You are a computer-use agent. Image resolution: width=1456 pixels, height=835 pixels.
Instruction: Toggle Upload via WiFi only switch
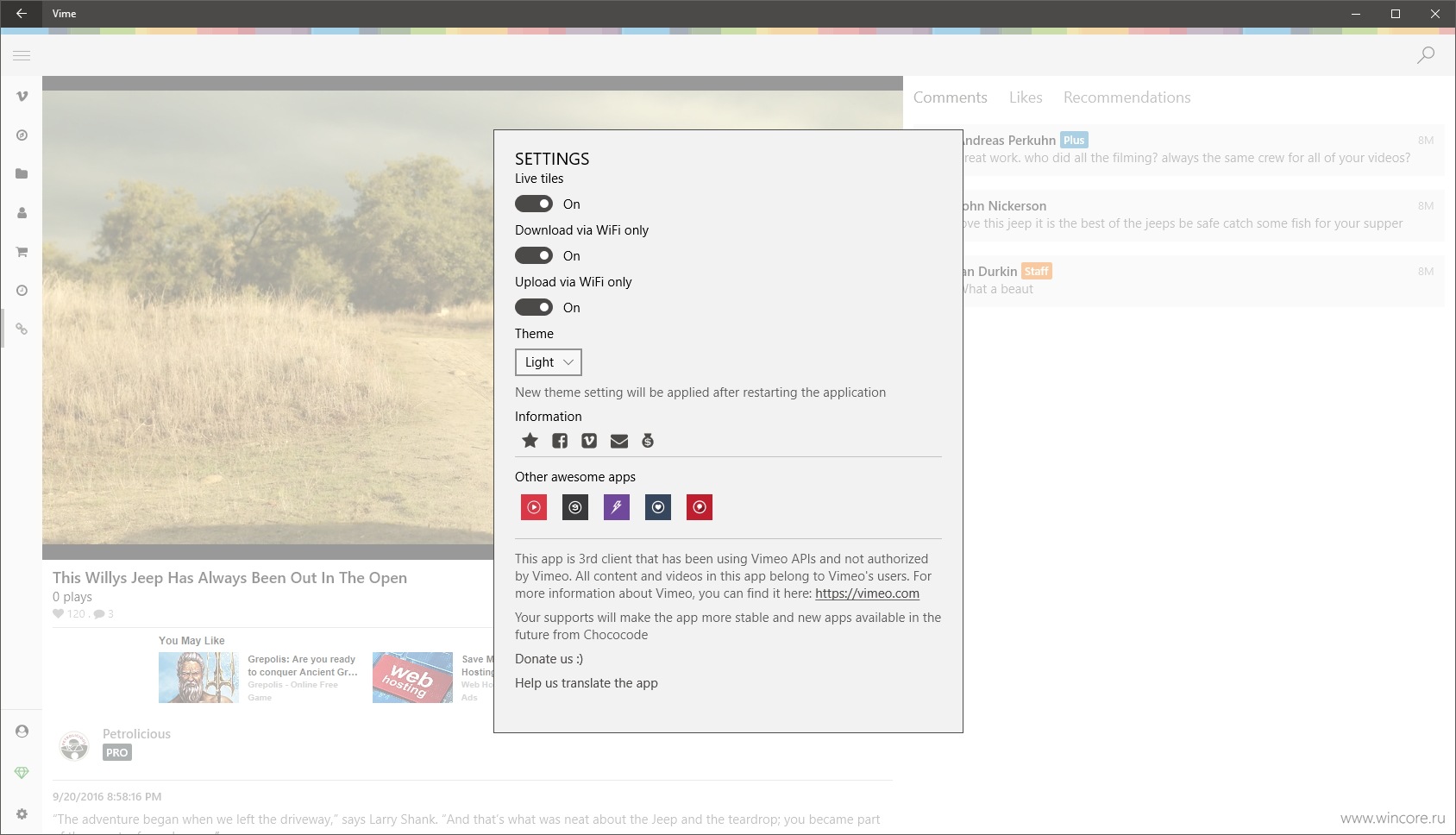pos(534,307)
